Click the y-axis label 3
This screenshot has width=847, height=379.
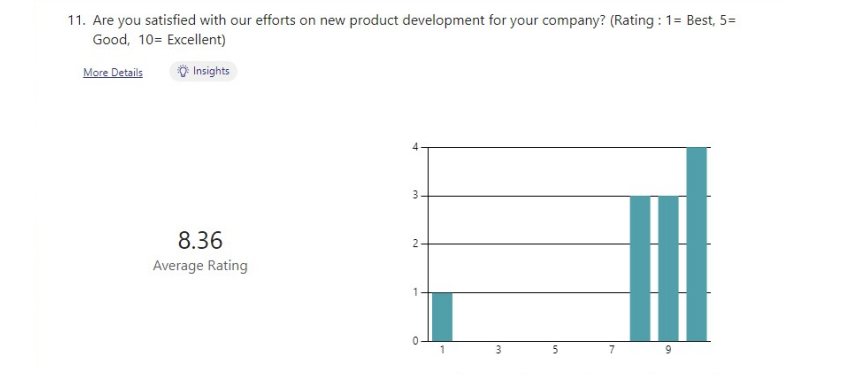(415, 195)
